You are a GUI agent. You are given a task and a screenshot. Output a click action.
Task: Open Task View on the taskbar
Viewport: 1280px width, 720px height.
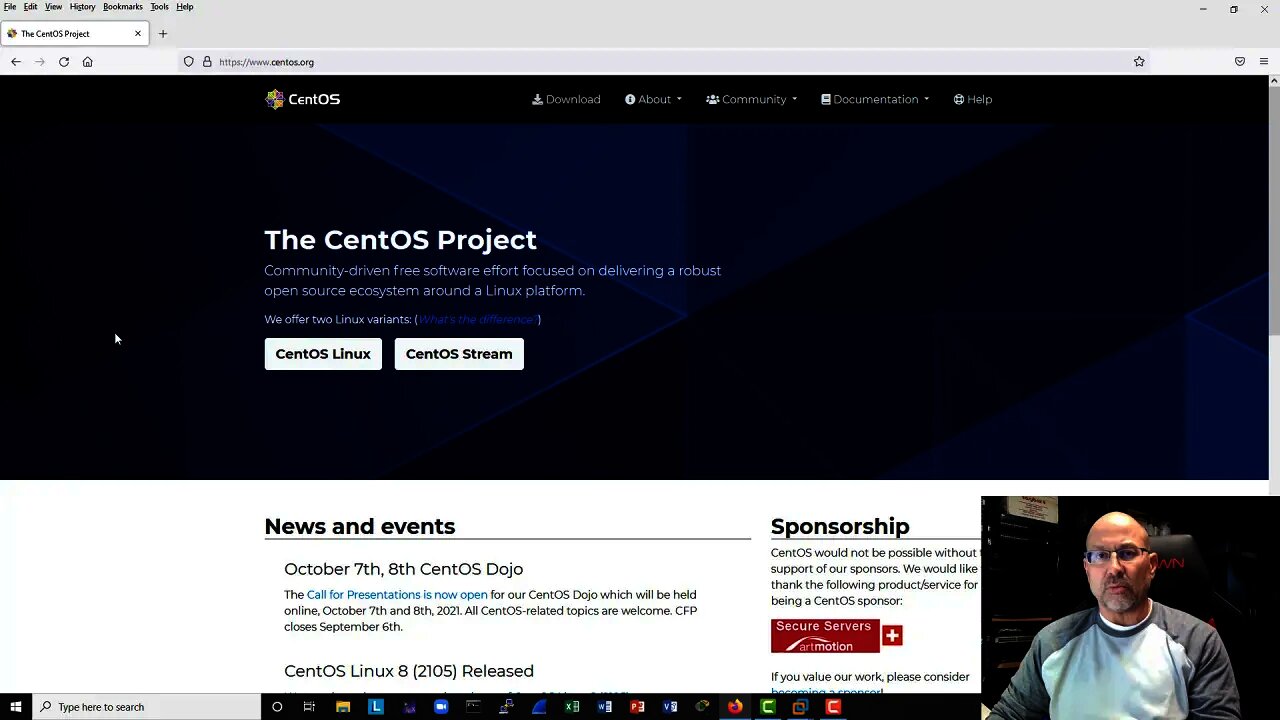pos(309,707)
